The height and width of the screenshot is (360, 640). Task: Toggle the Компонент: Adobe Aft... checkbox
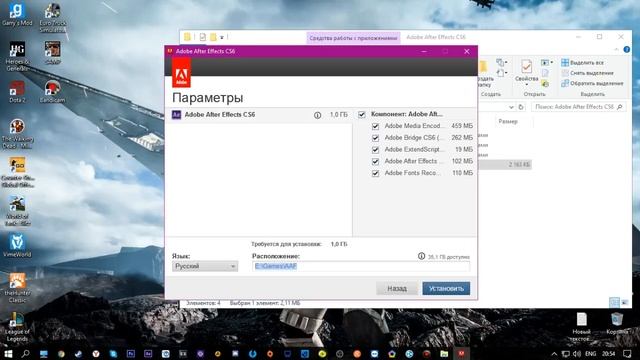pyautogui.click(x=362, y=114)
